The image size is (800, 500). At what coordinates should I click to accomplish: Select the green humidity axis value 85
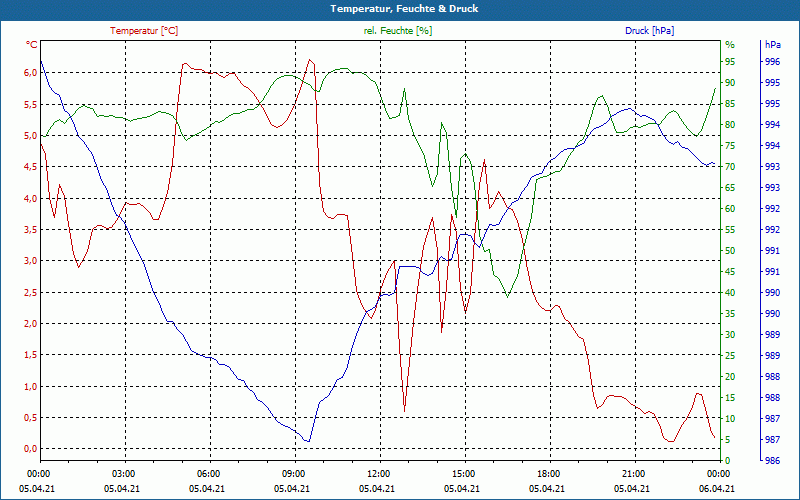pyautogui.click(x=730, y=104)
